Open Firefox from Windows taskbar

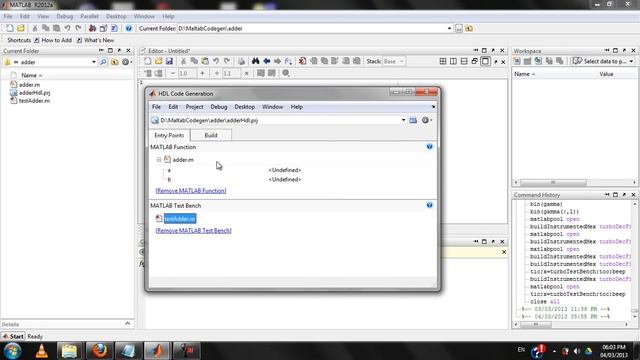[x=99, y=351]
